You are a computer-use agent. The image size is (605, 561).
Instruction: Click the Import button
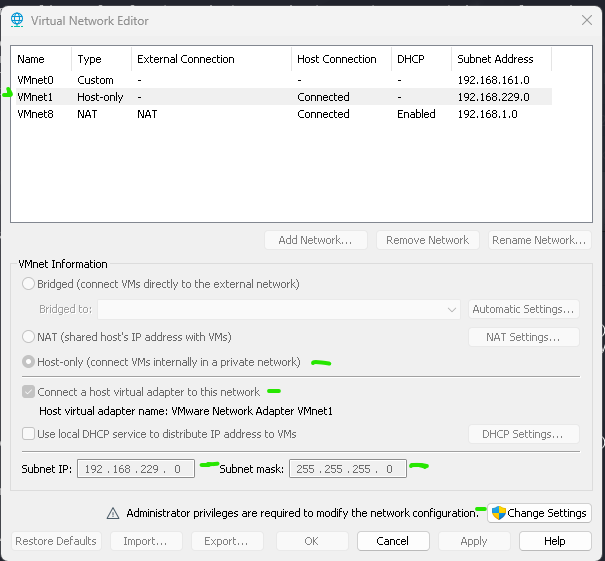pos(146,541)
